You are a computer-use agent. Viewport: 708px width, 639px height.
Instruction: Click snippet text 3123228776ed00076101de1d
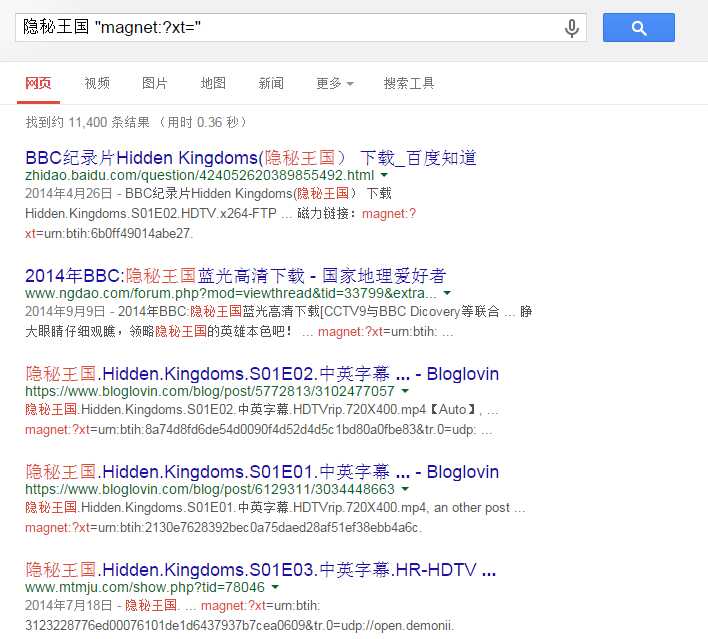click(239, 625)
